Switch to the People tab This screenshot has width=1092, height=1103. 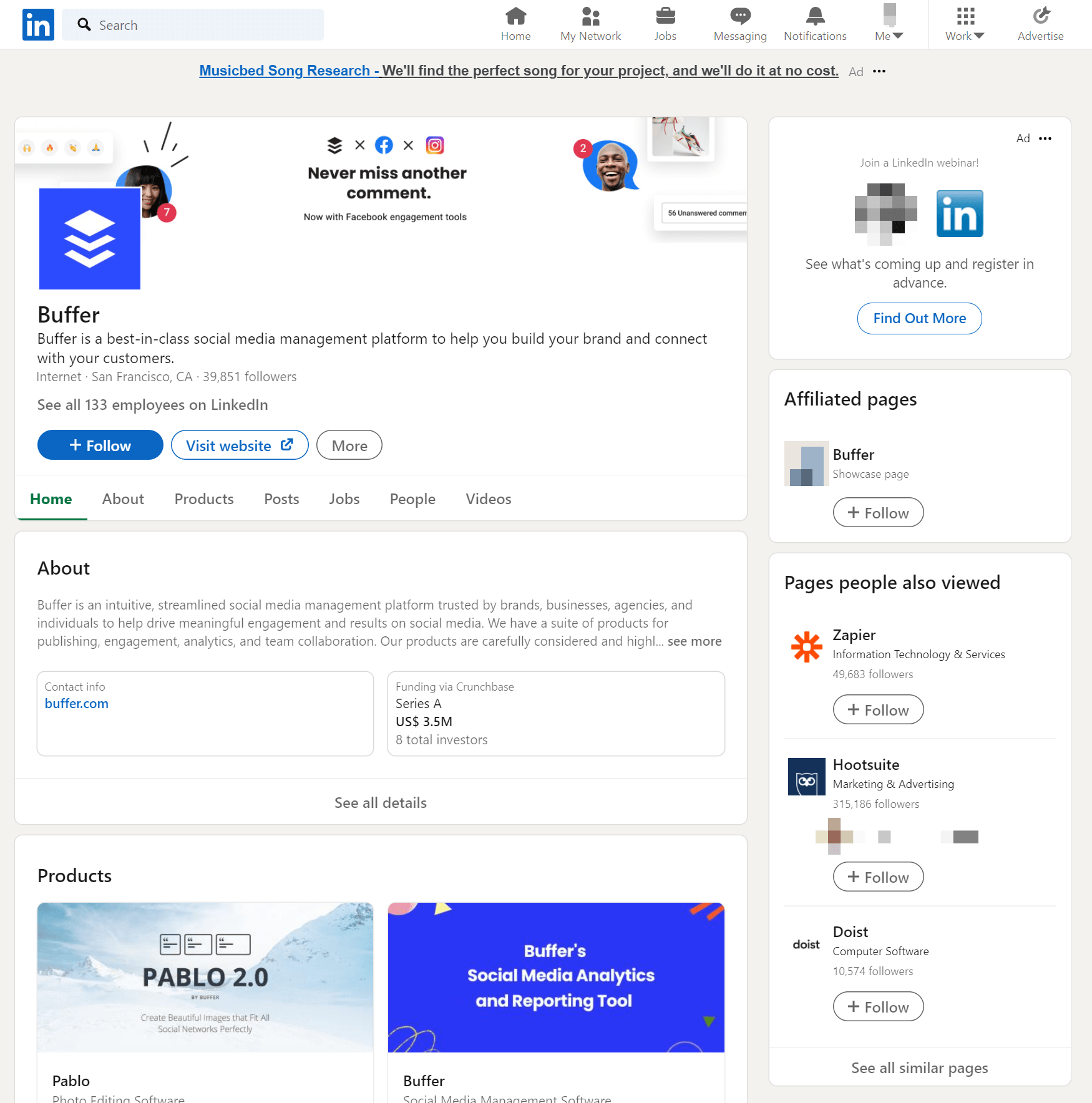(x=412, y=498)
